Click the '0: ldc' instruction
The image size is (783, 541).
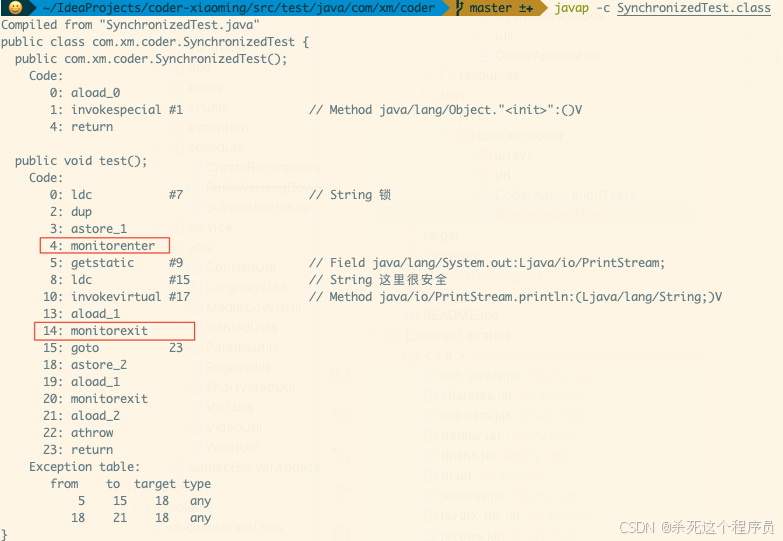coord(71,195)
